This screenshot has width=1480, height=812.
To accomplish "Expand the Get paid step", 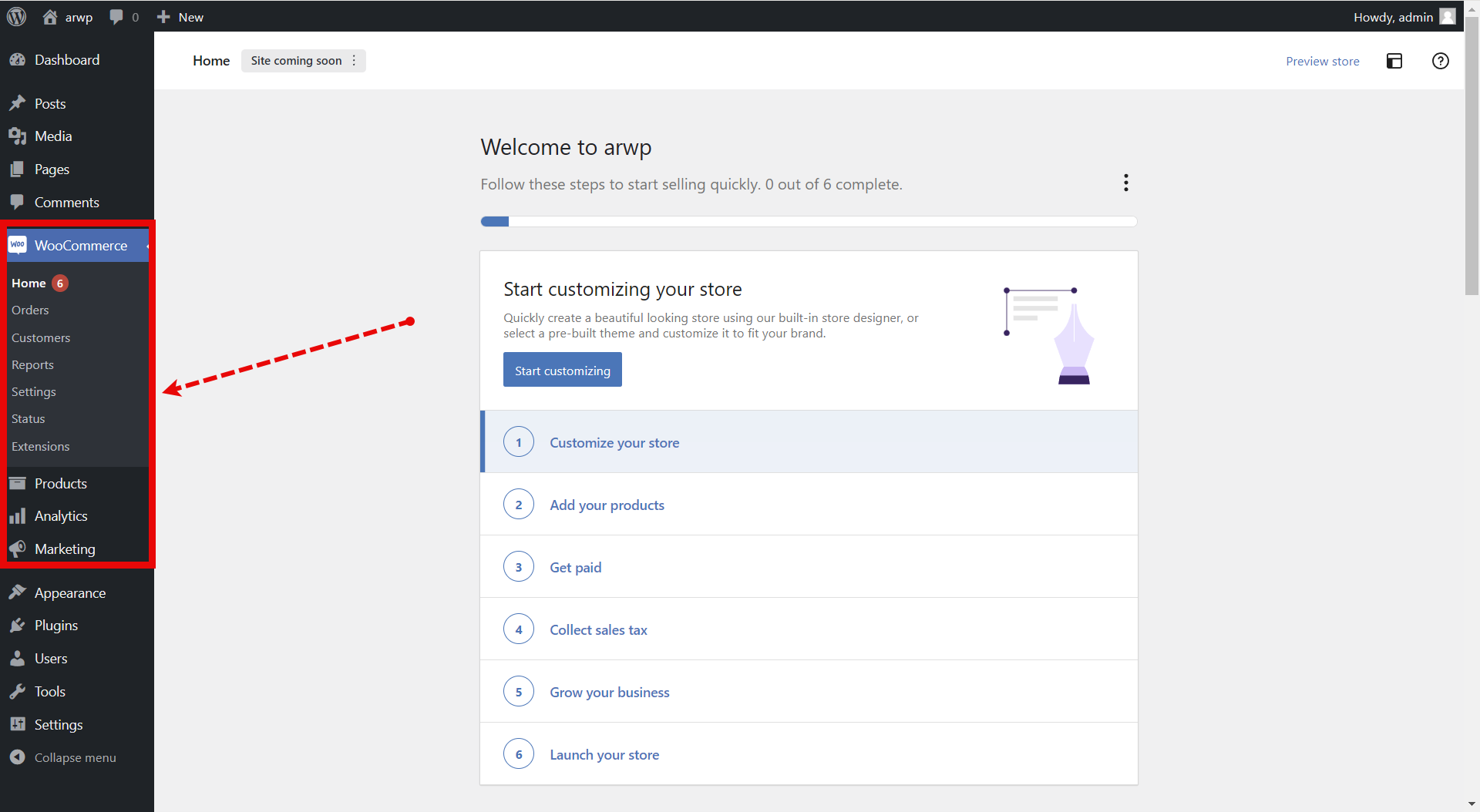I will tap(575, 568).
